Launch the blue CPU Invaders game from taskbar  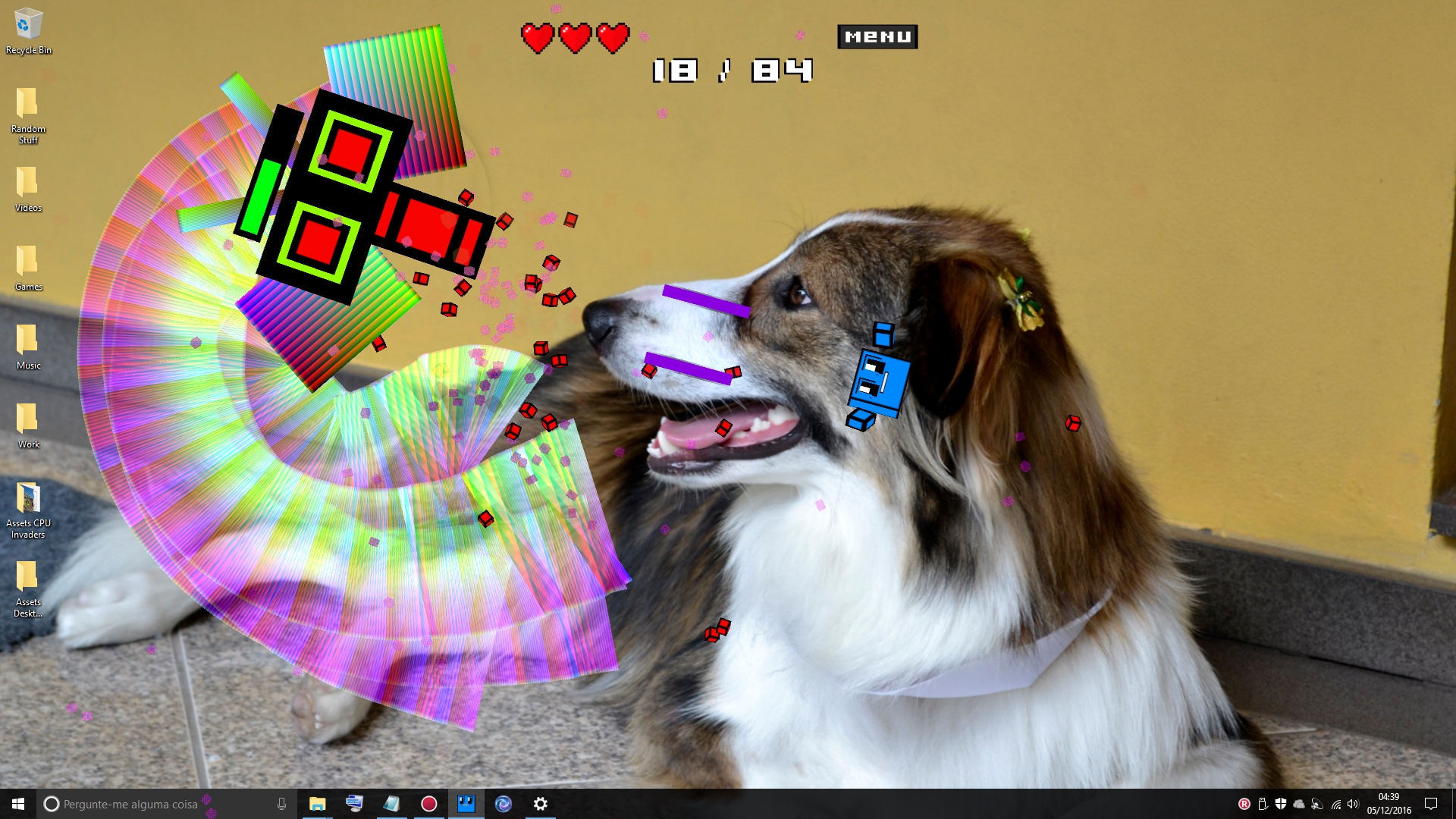tap(466, 803)
